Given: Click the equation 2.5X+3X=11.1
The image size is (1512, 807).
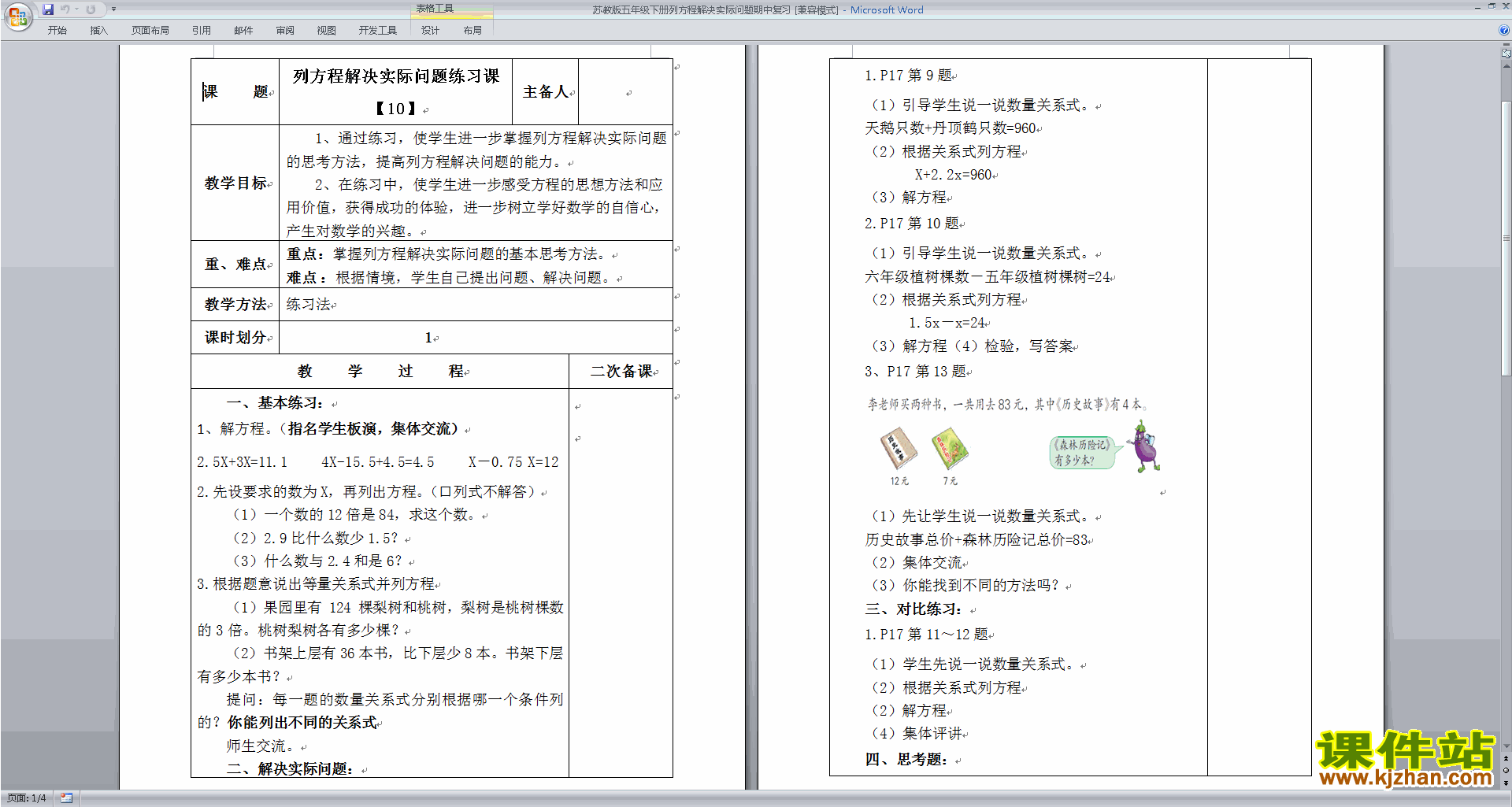Looking at the screenshot, I should [243, 462].
